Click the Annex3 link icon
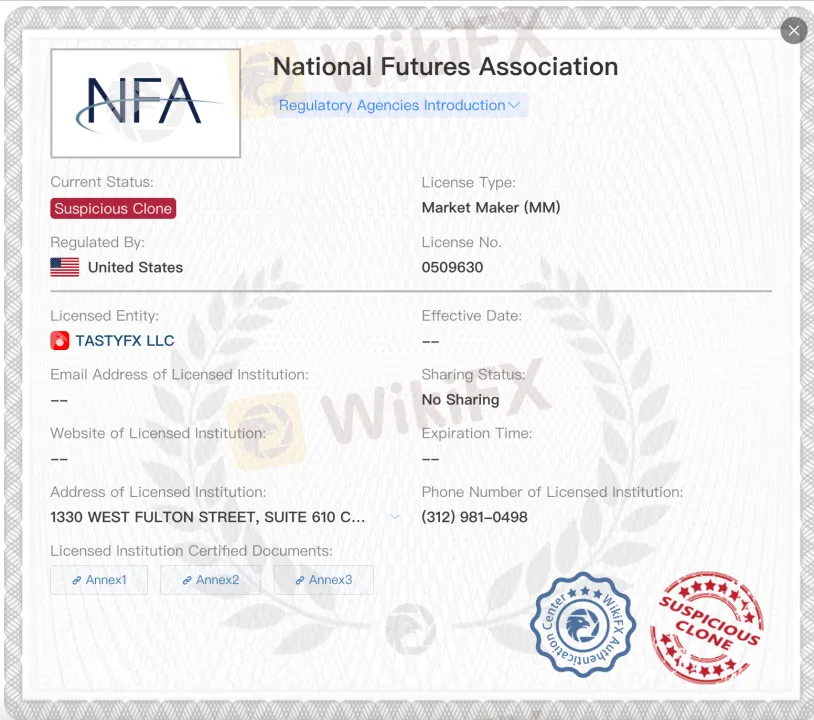The width and height of the screenshot is (814, 720). 300,580
